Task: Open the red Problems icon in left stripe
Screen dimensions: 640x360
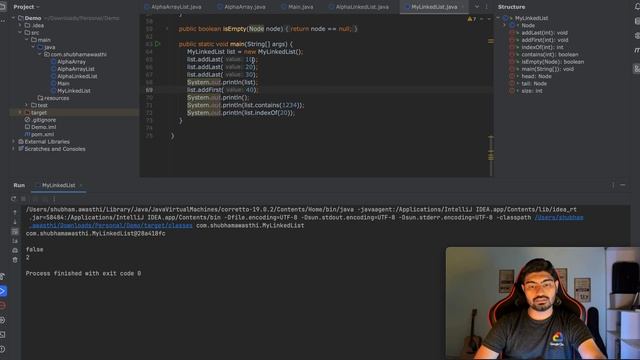Action: pos(2,305)
